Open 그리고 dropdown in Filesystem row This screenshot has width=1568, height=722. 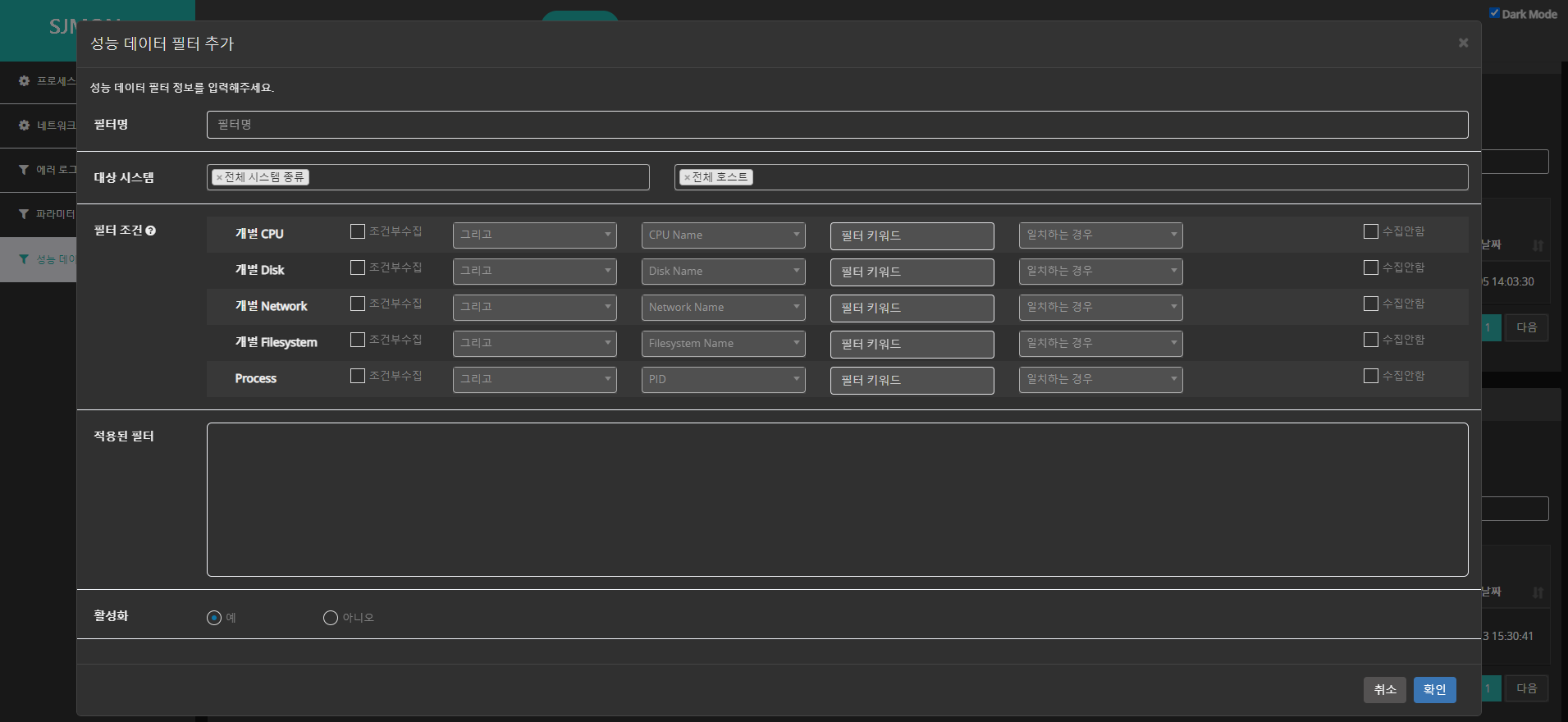[535, 343]
